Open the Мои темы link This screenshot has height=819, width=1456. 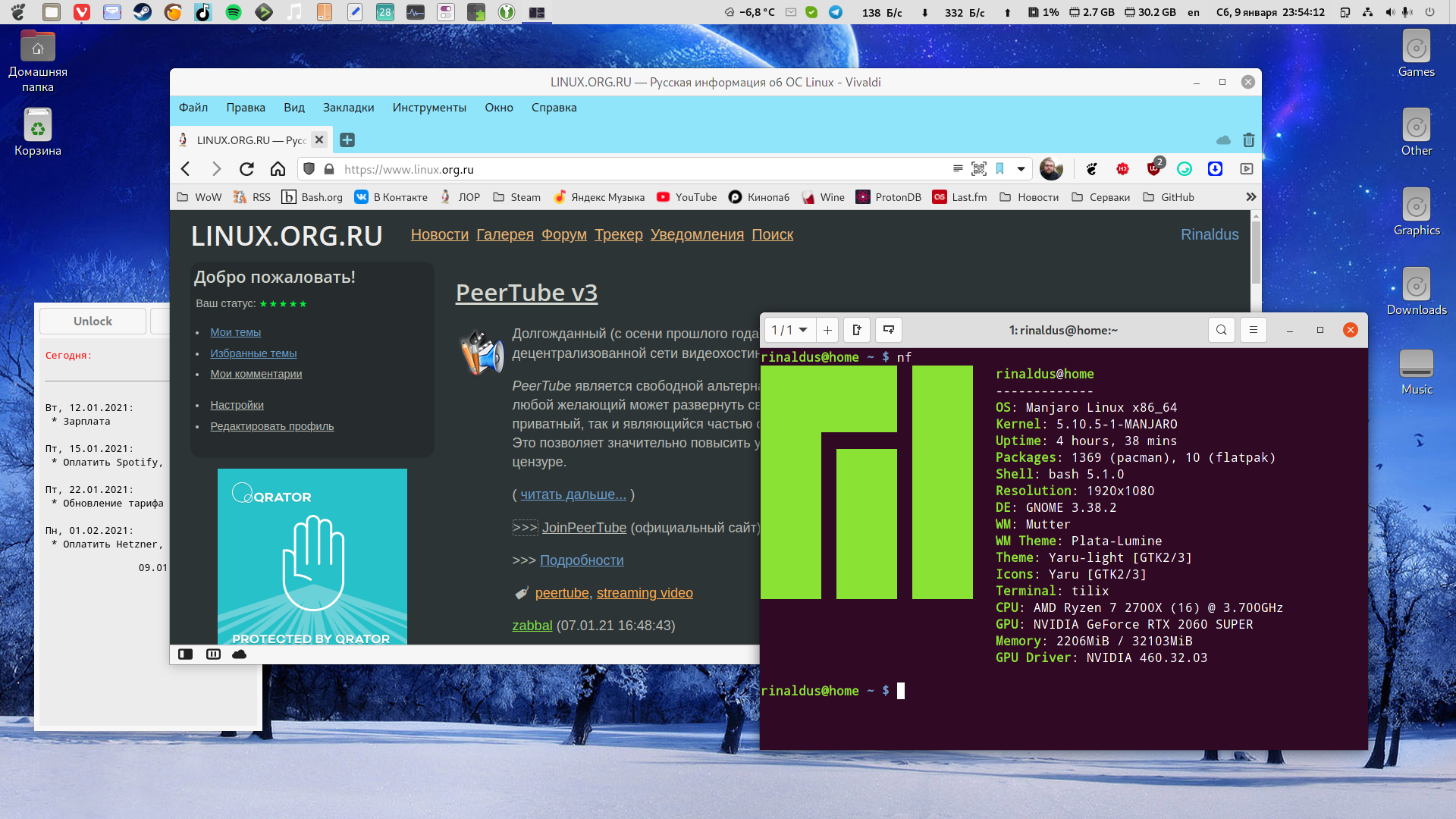tap(235, 332)
